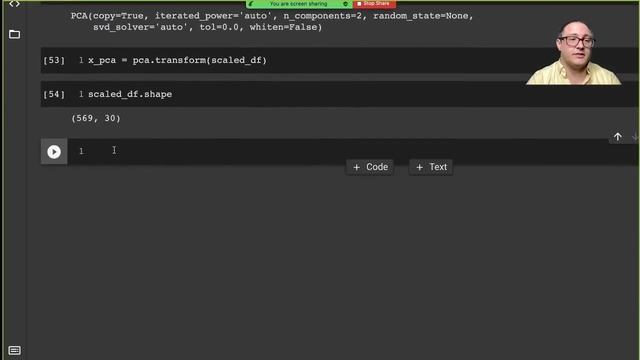Open the command palette icon at sidebar bottom
This screenshot has width=640, height=360.
pyautogui.click(x=14, y=350)
